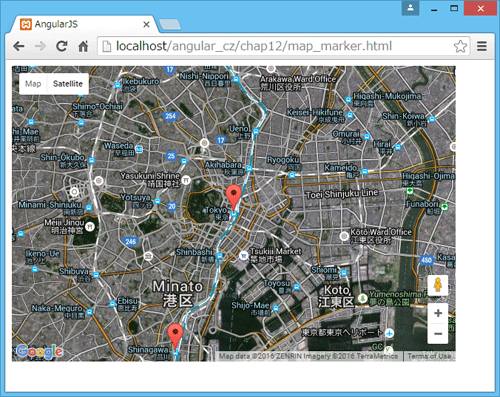Zoom in with the plus button
The image size is (500, 397).
pos(438,313)
